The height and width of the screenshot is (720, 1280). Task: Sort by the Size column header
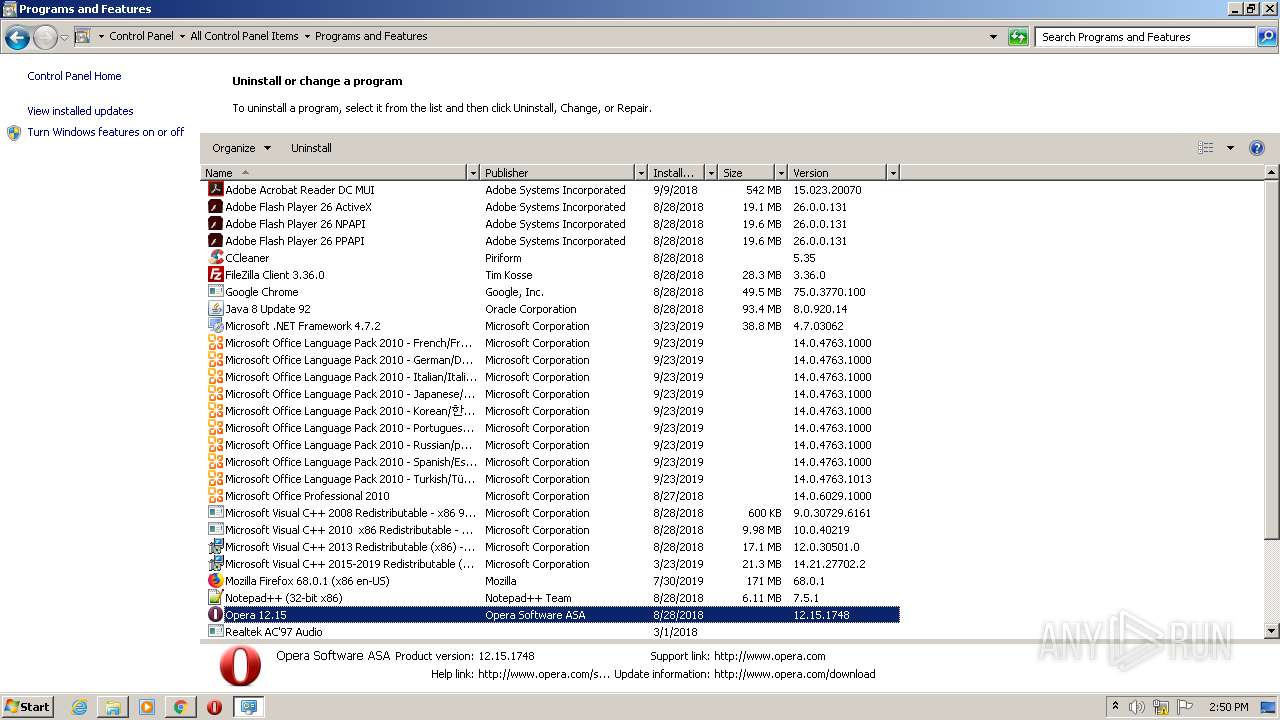(746, 173)
